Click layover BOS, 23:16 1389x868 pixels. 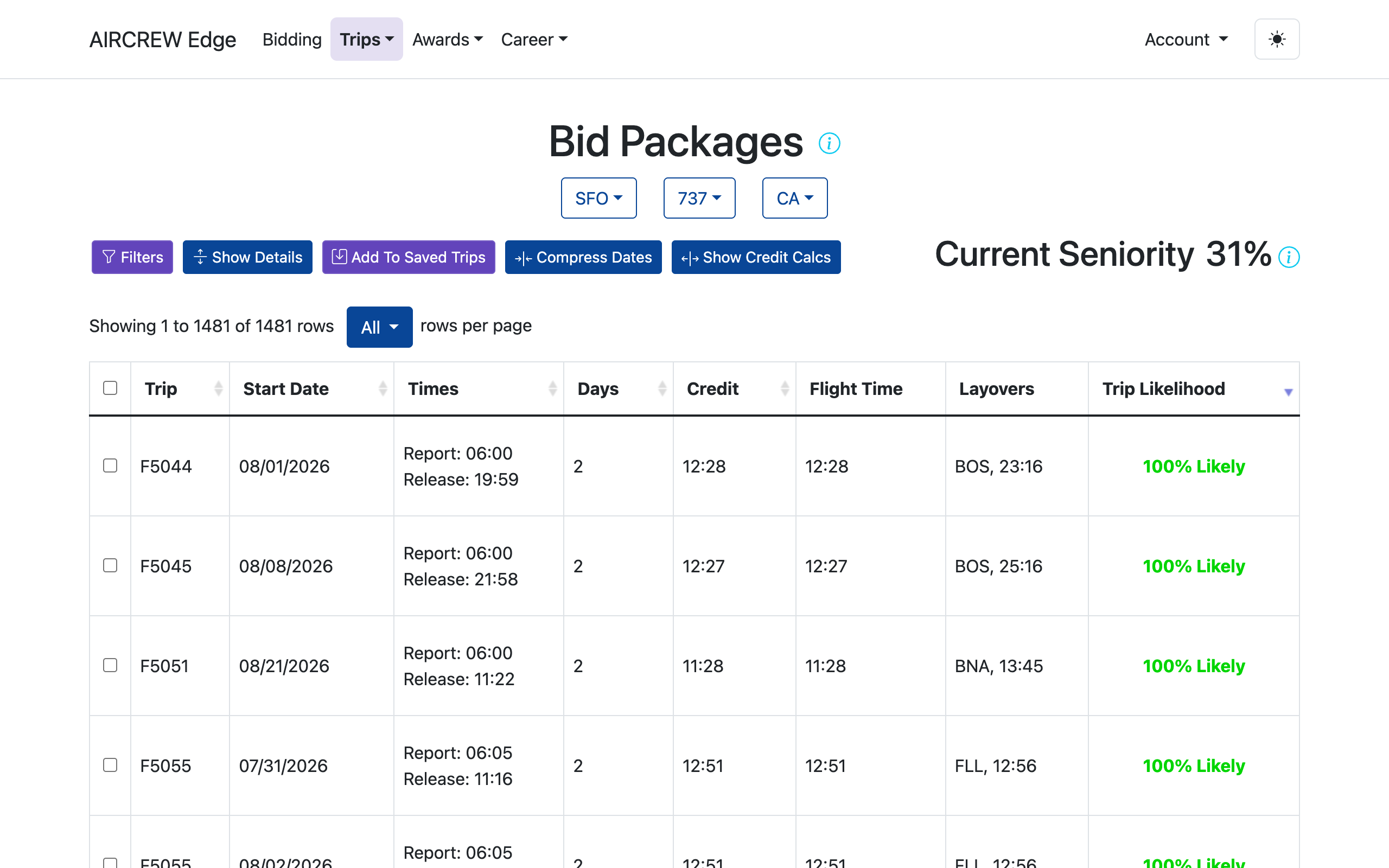point(998,466)
